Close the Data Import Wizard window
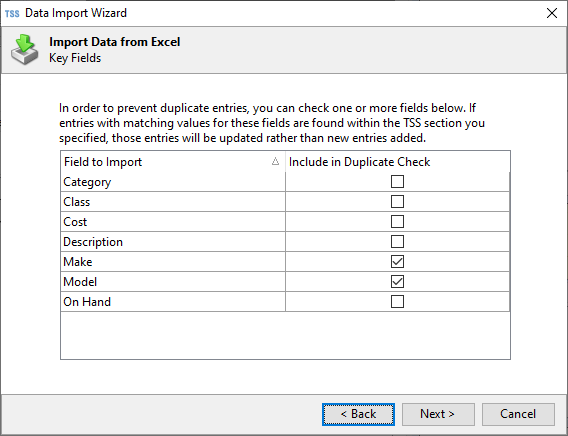 point(552,13)
